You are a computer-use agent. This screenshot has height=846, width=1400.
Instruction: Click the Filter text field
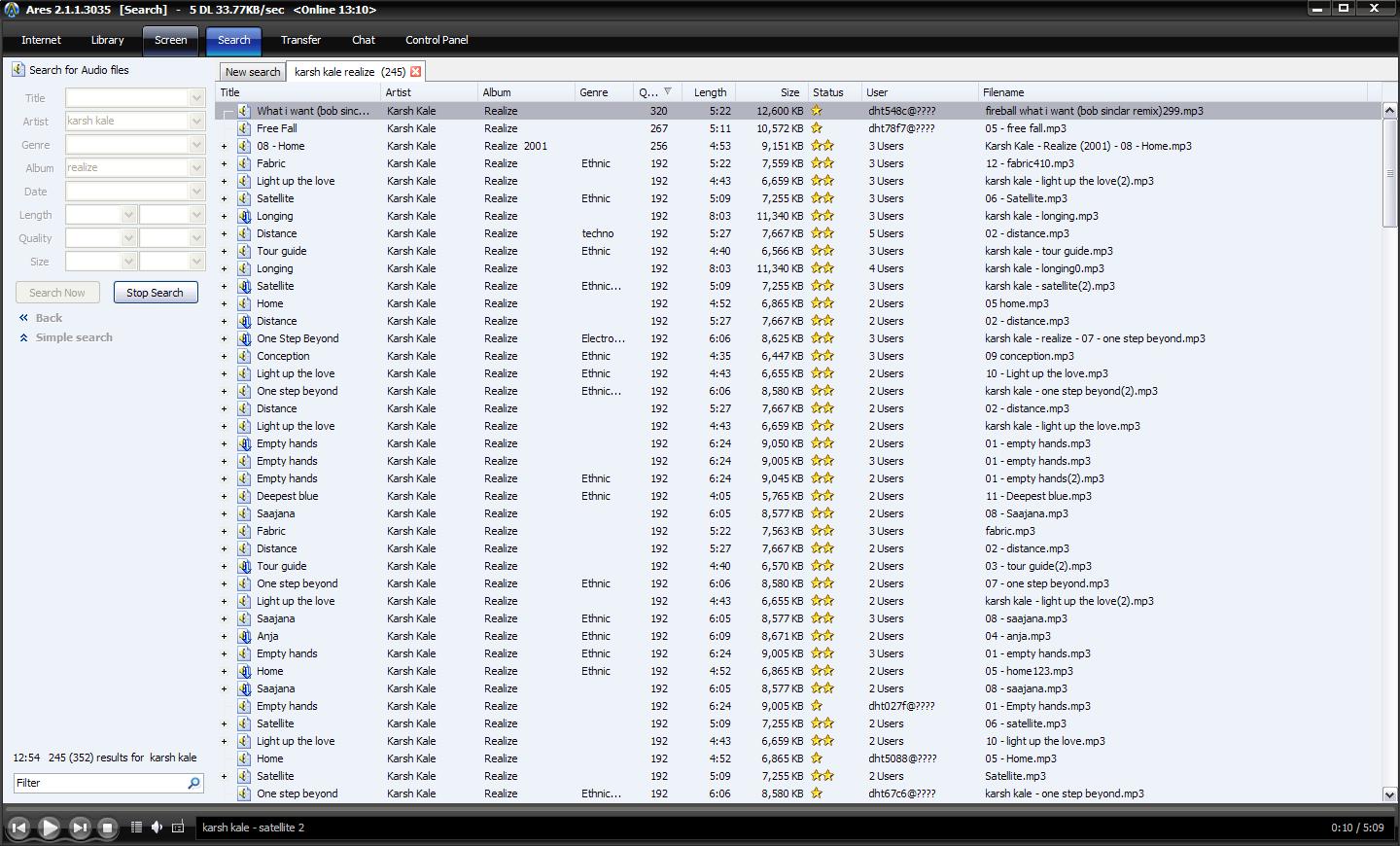pyautogui.click(x=99, y=783)
